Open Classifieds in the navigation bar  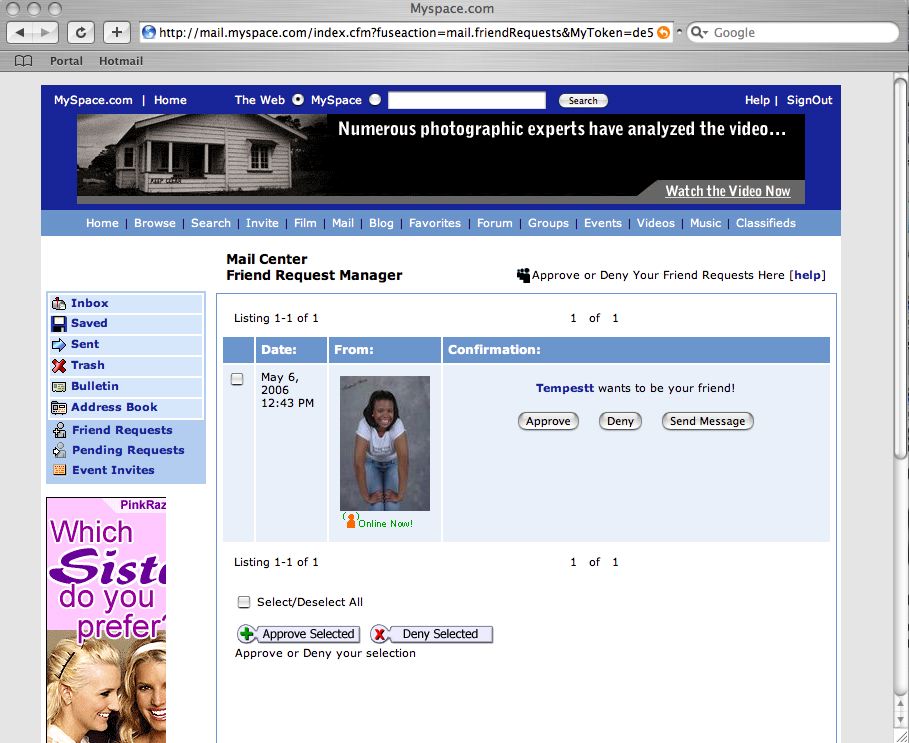(766, 223)
